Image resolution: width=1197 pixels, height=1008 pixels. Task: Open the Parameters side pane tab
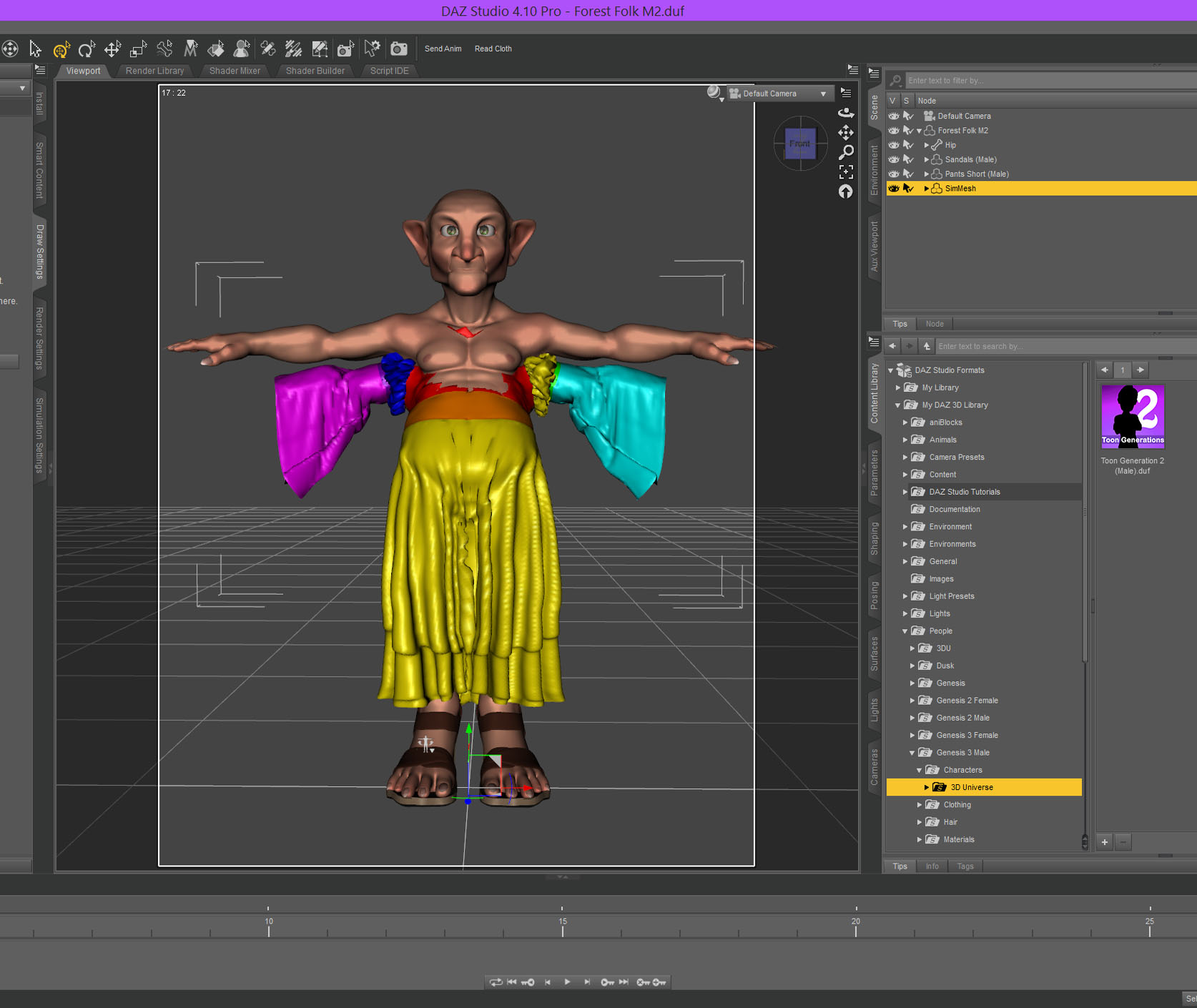click(x=874, y=473)
